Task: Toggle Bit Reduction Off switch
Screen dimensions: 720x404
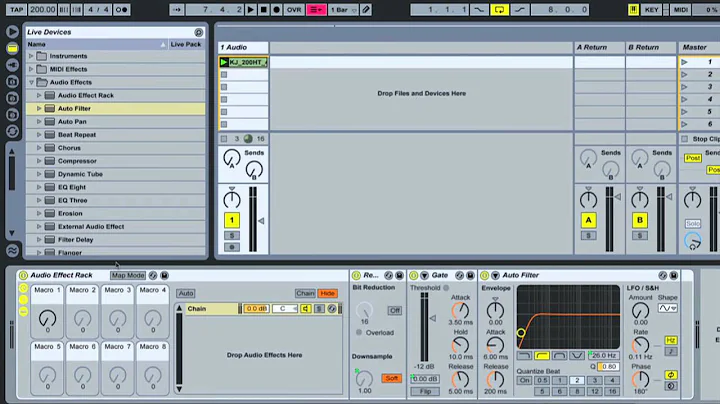Action: [395, 311]
